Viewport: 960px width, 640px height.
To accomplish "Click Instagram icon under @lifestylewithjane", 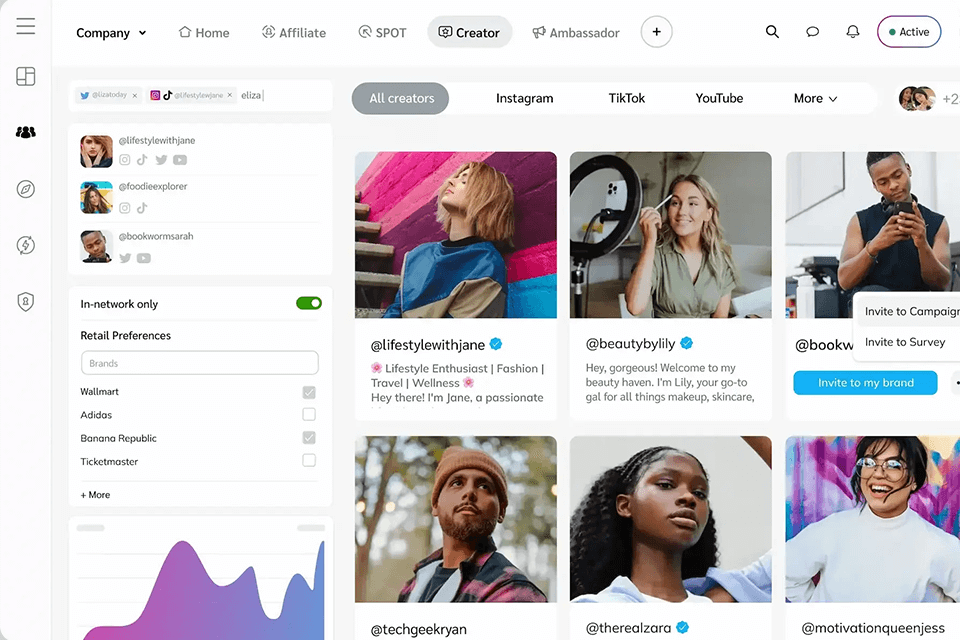I will click(x=125, y=160).
